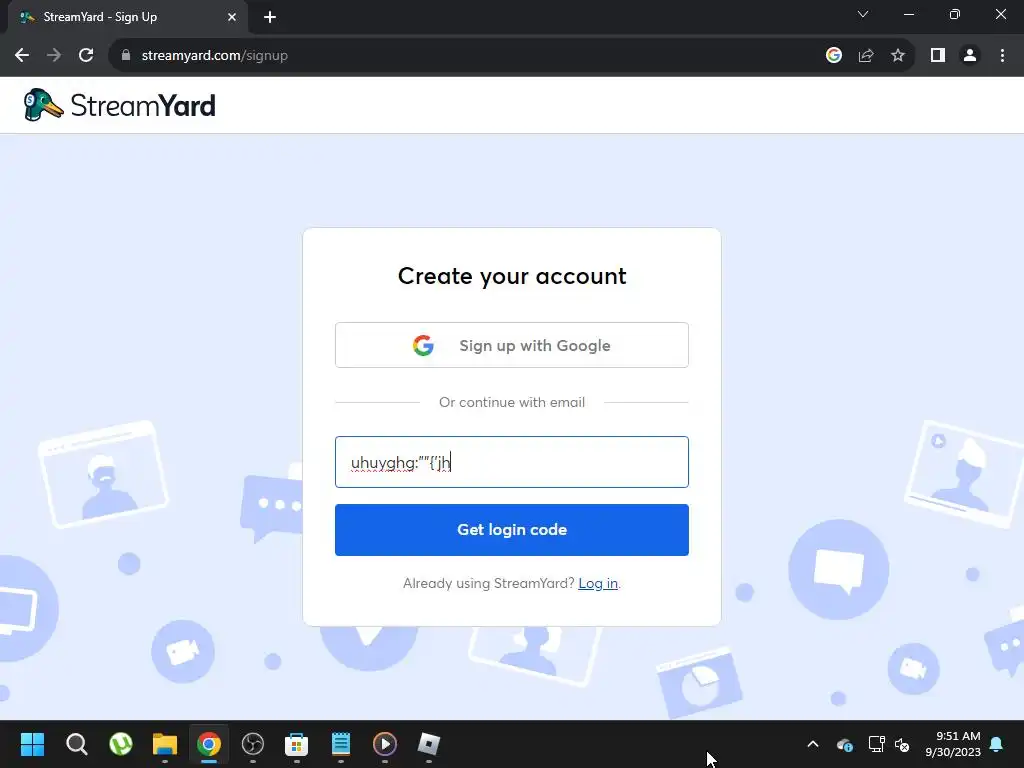Click the browser forward arrow
Screen dimensions: 1024x768
click(54, 56)
